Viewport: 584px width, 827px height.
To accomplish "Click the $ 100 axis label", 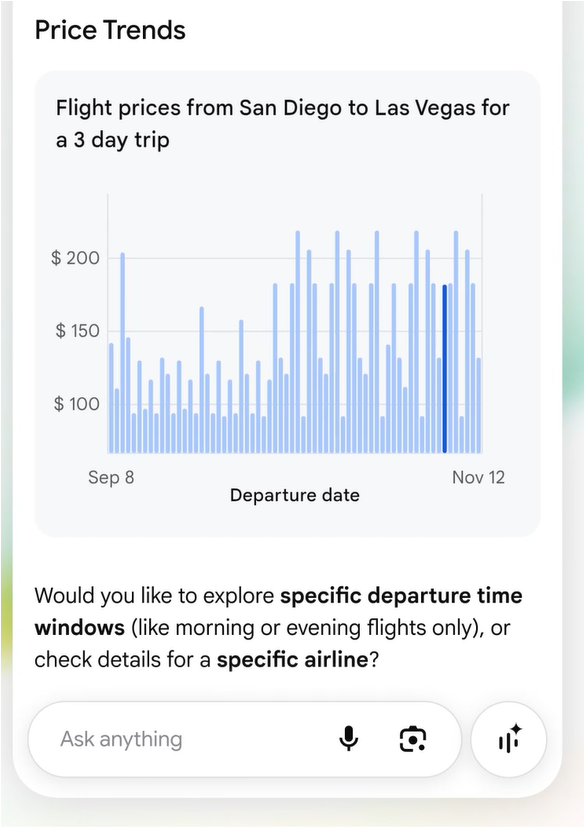I will tap(76, 404).
